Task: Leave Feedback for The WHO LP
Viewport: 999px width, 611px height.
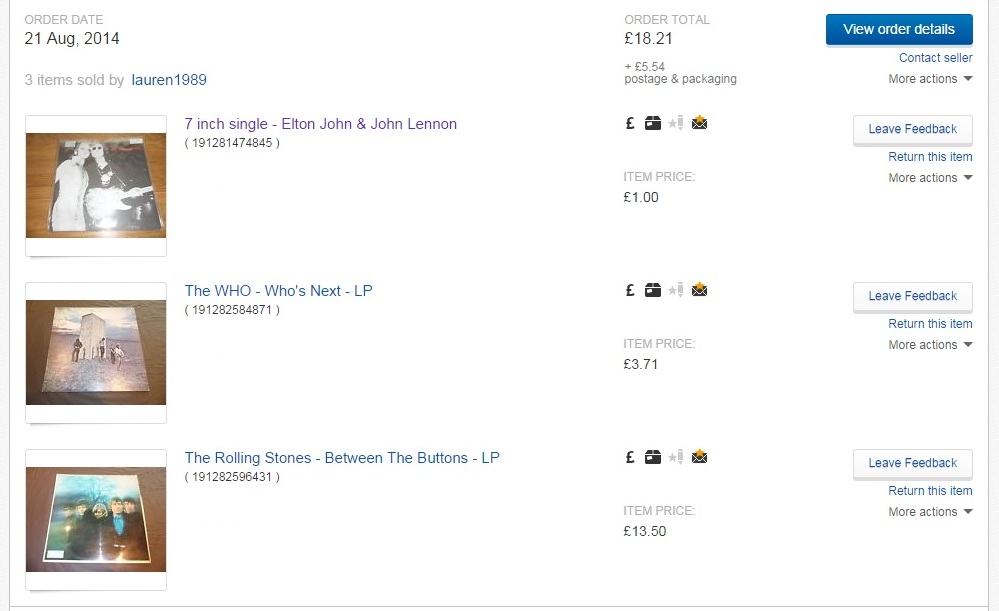Action: point(912,296)
